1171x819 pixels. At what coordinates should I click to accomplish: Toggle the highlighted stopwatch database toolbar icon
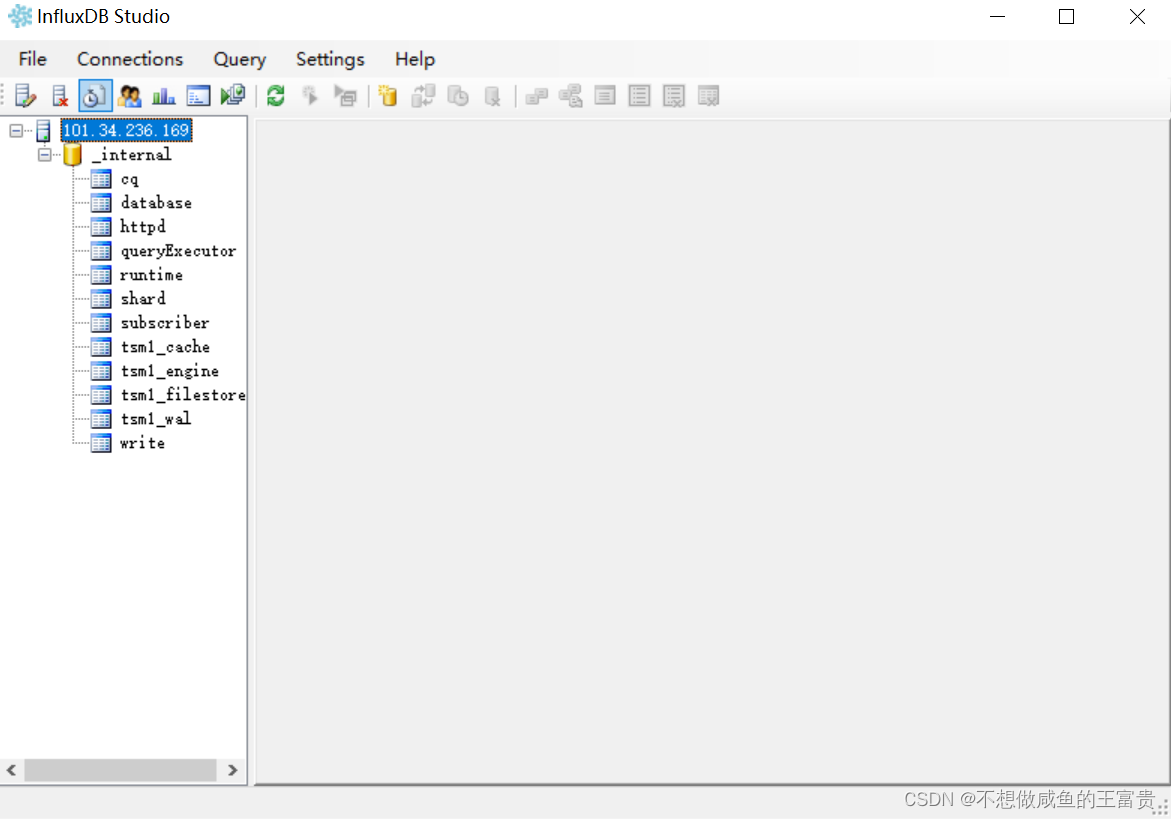[x=95, y=96]
